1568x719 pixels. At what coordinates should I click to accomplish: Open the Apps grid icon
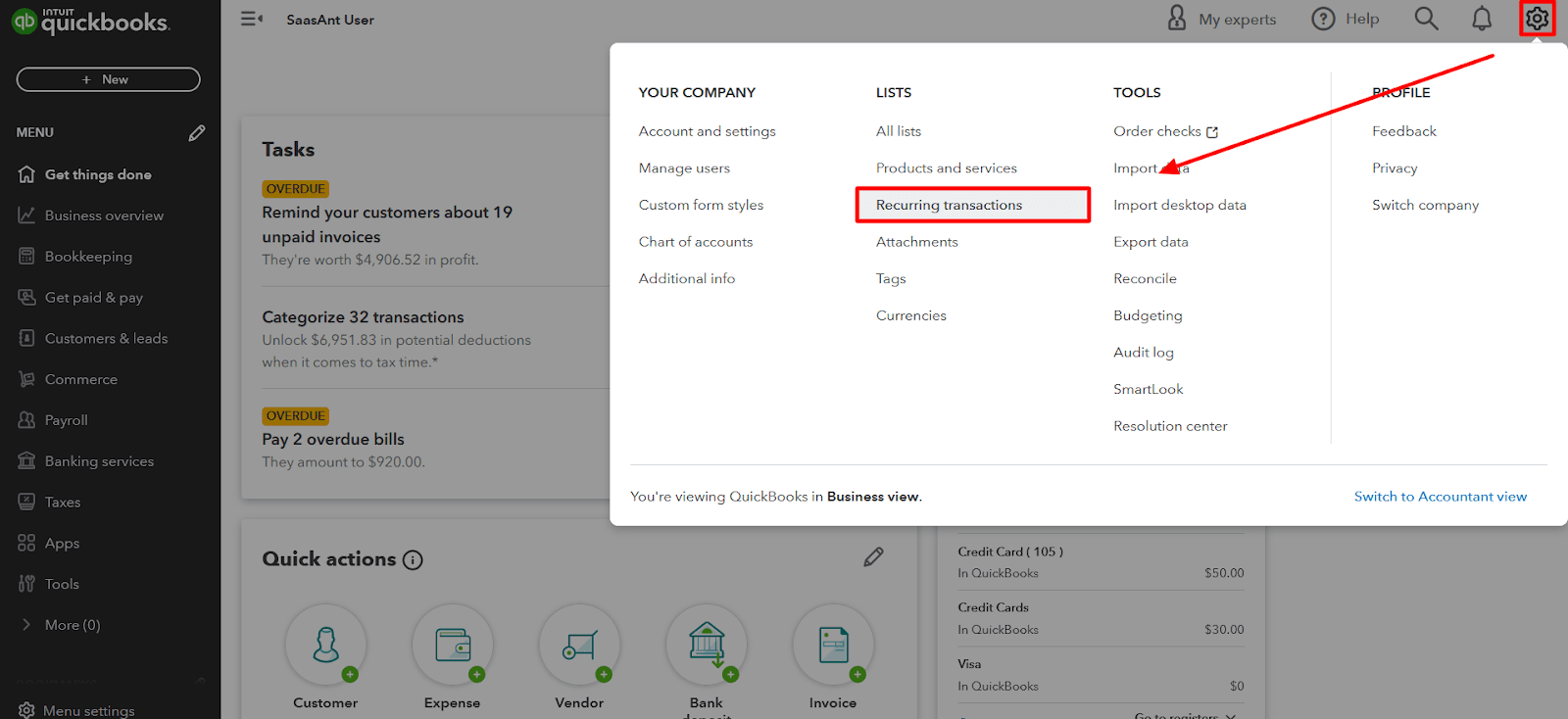(x=26, y=543)
